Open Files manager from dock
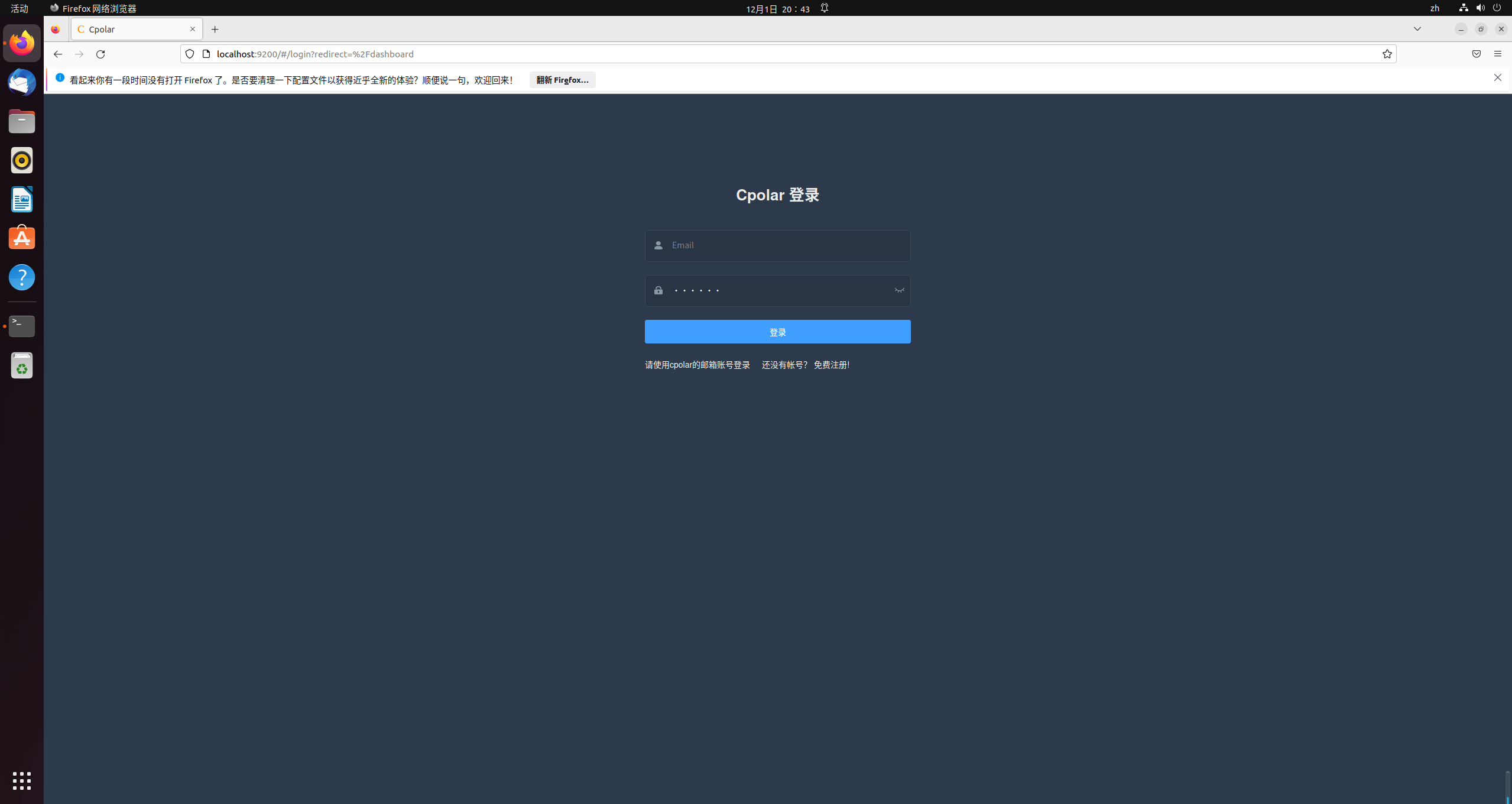 click(x=22, y=121)
